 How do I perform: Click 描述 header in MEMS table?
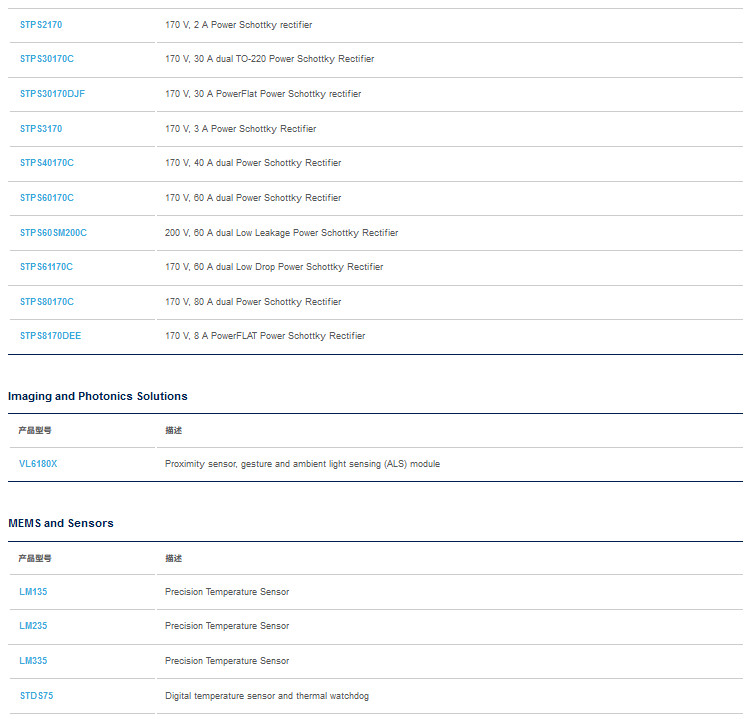[174, 559]
